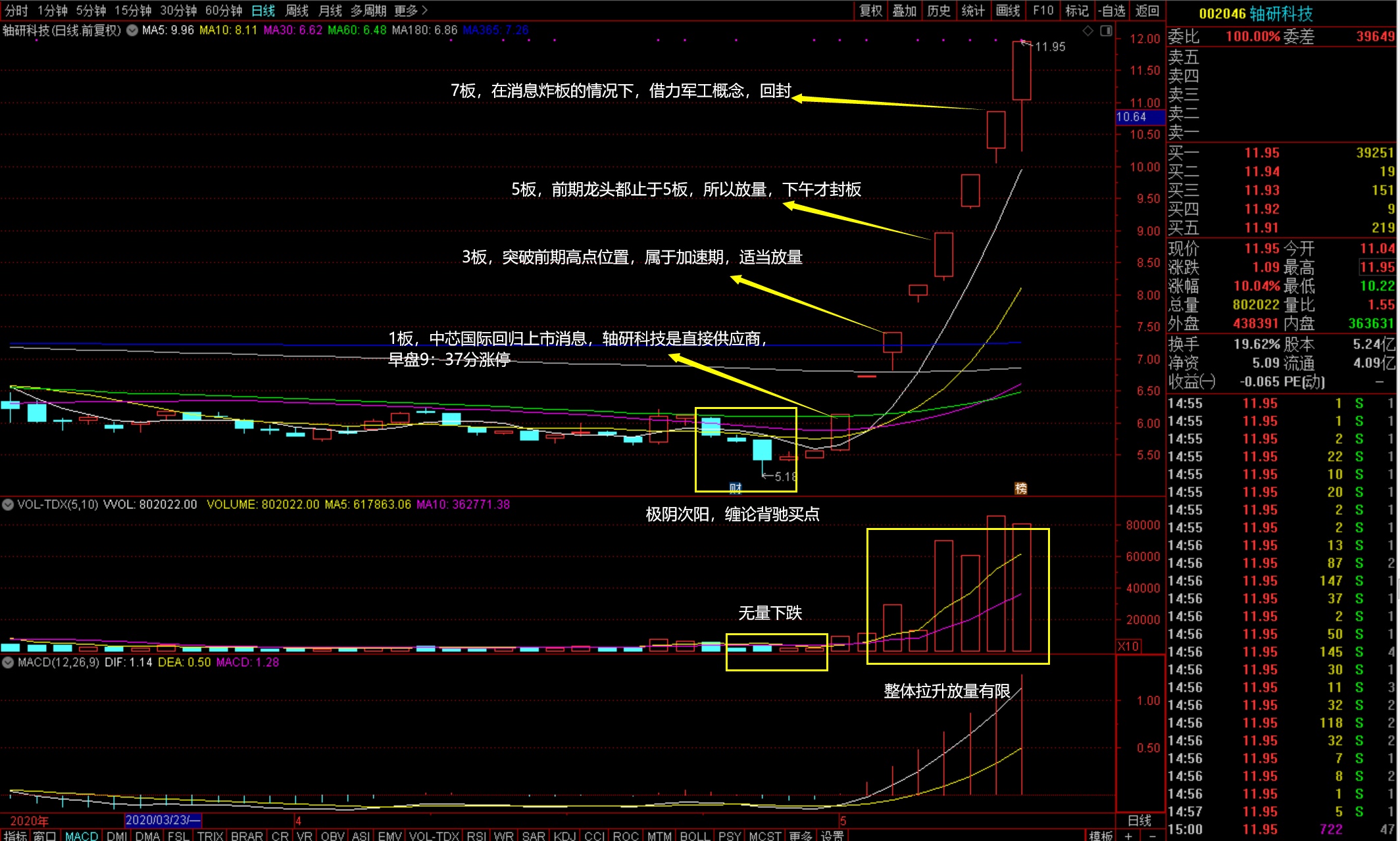Click the 002046 轴研科技 stock title
This screenshot has width=1400, height=841.
[x=1255, y=13]
